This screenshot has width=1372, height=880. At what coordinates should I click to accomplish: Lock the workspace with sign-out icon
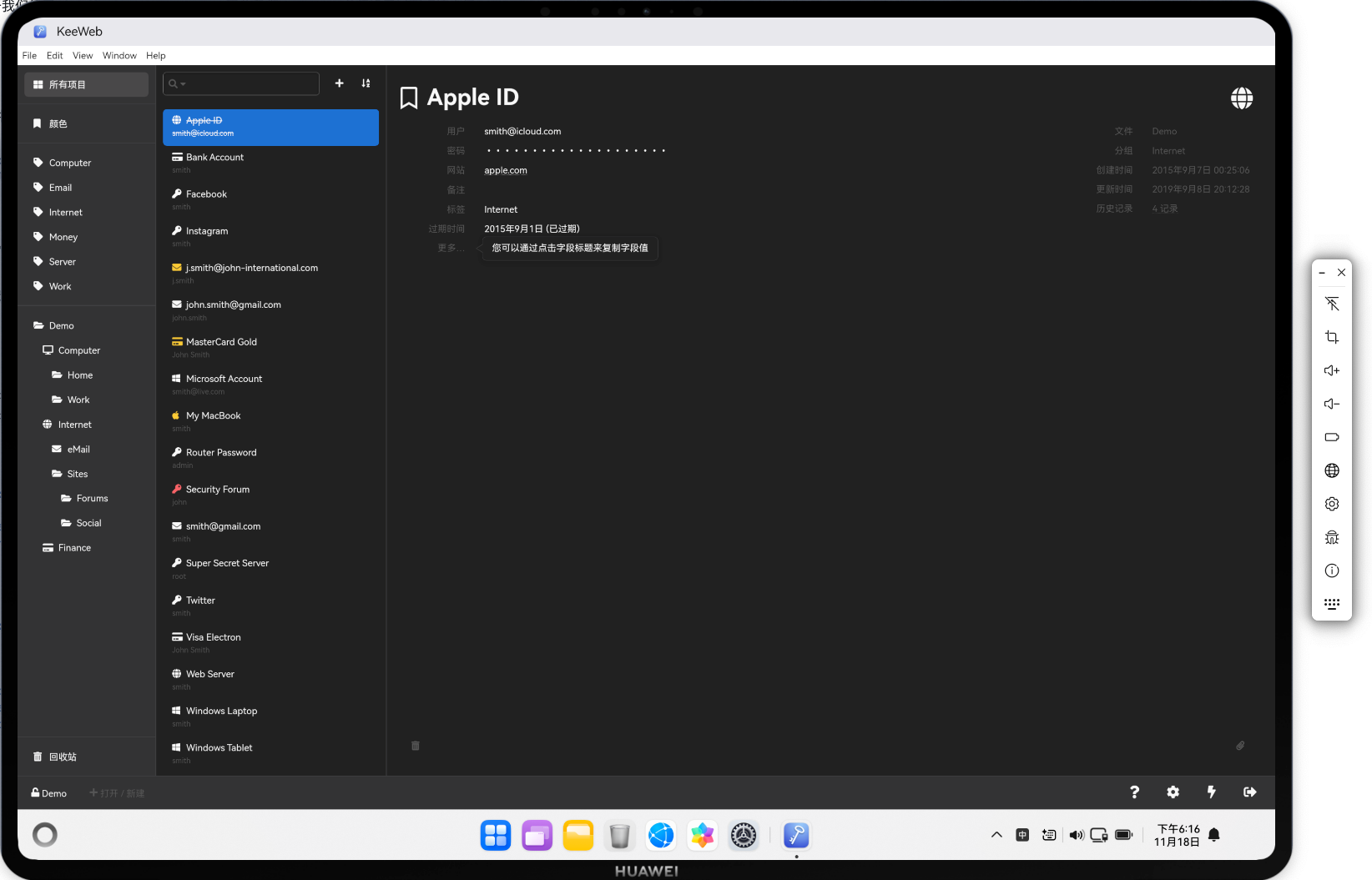(1249, 792)
